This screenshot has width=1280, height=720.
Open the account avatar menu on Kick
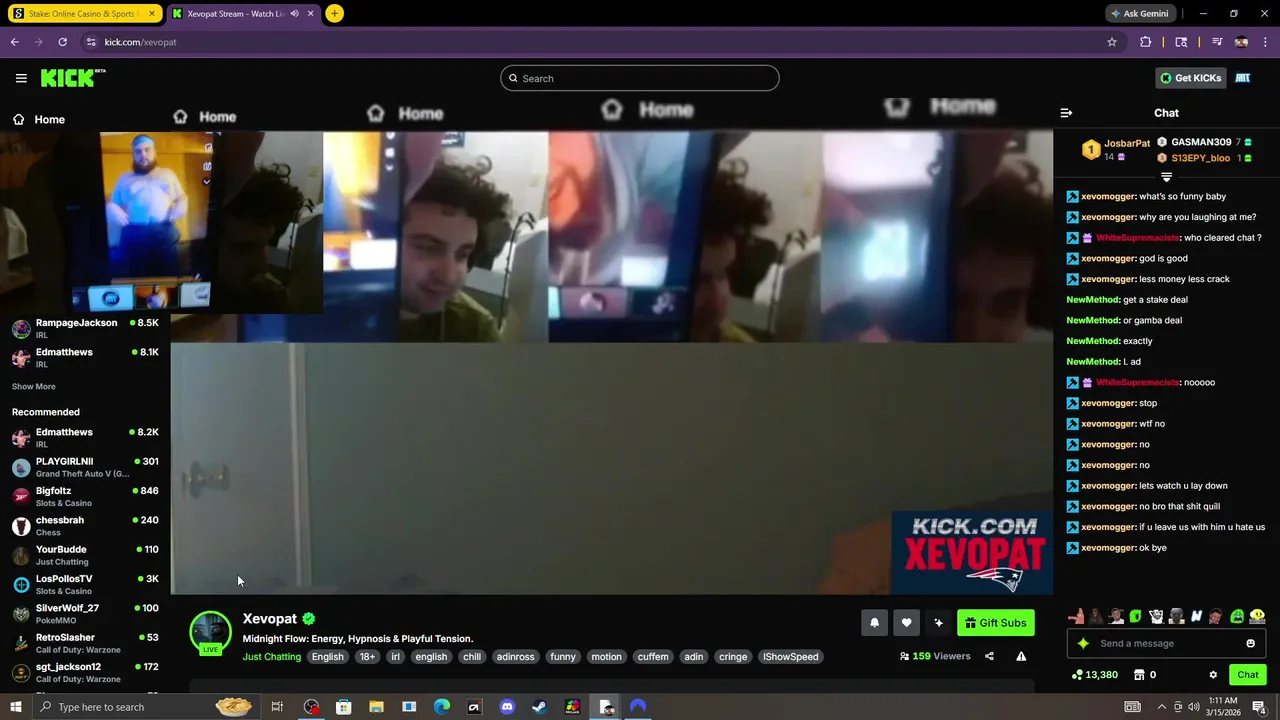click(x=1243, y=78)
